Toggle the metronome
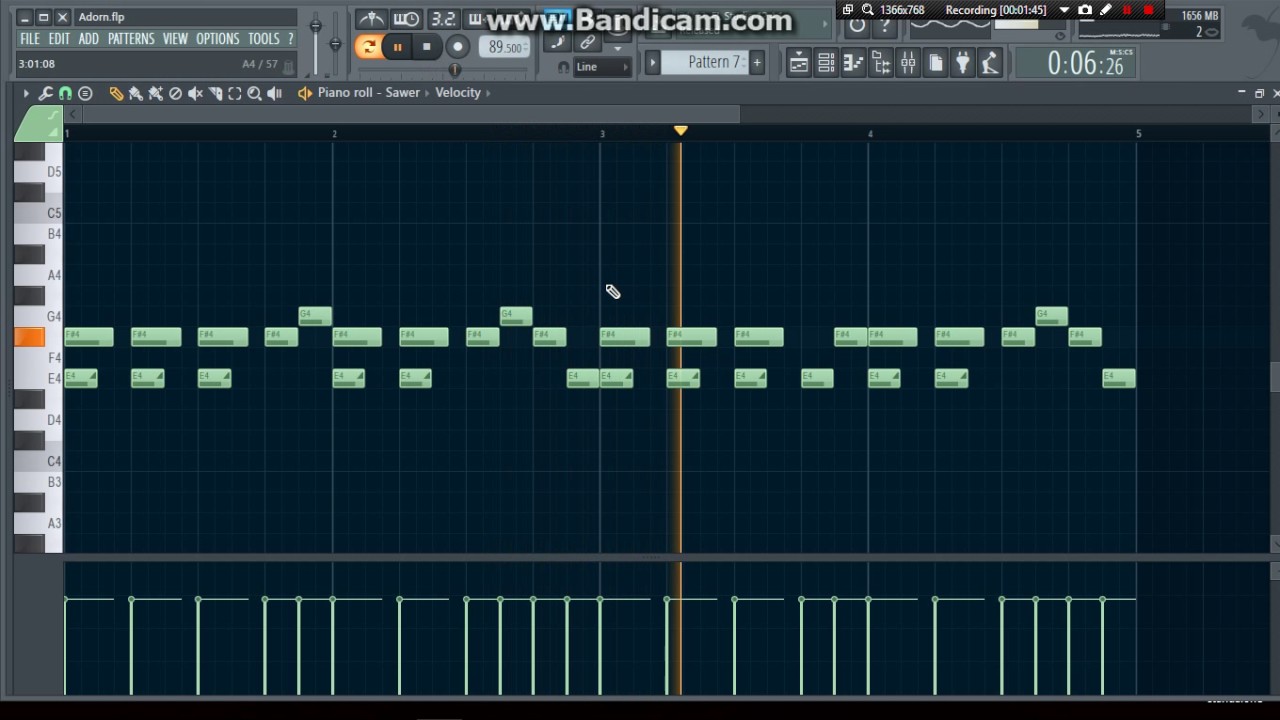This screenshot has height=720, width=1280. coord(371,19)
